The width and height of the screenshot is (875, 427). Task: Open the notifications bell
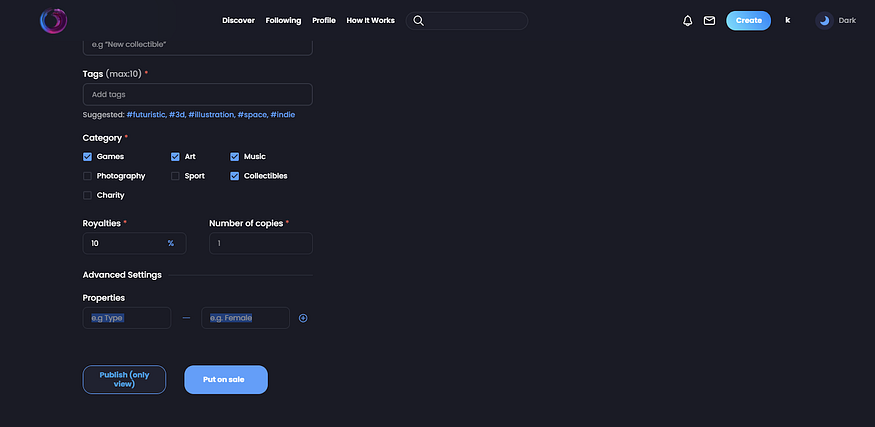click(x=688, y=21)
